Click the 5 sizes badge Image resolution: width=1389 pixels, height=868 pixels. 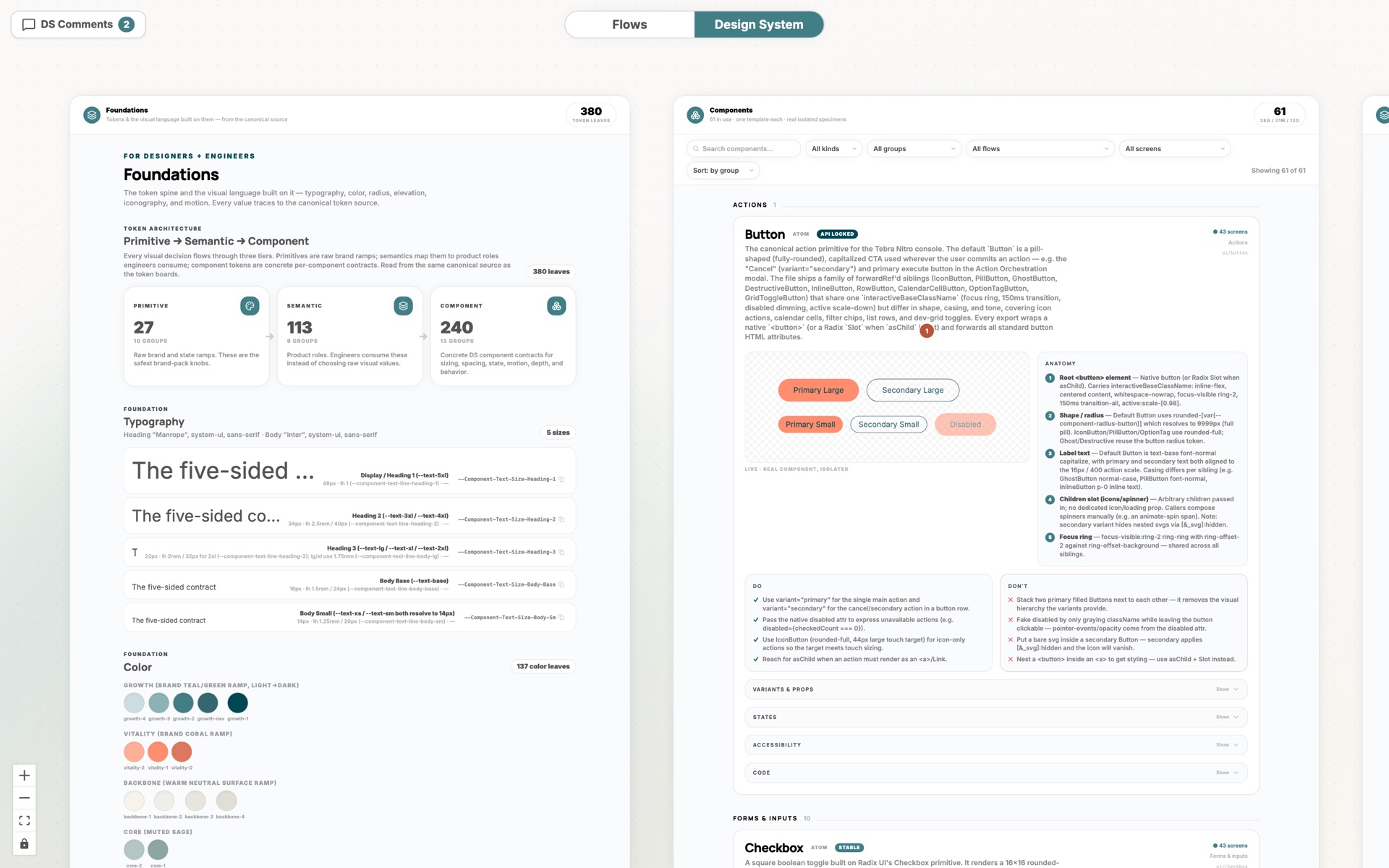coord(558,433)
